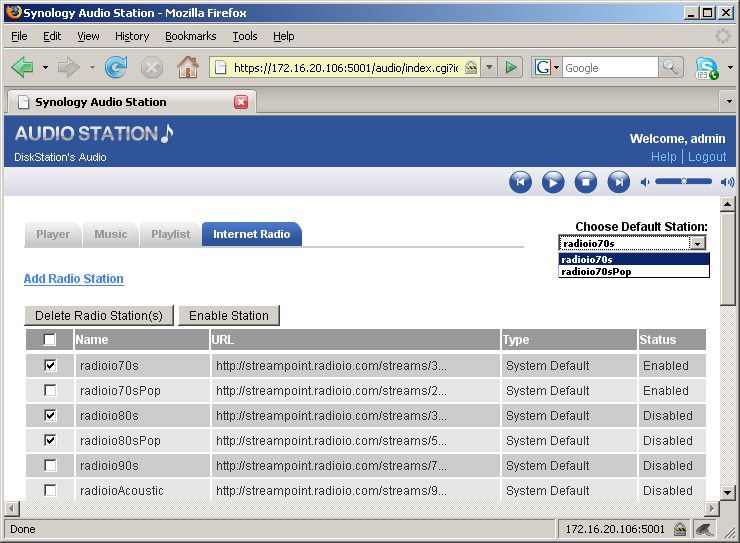Stop playback with the Stop button
The height and width of the screenshot is (543, 740).
[x=586, y=182]
